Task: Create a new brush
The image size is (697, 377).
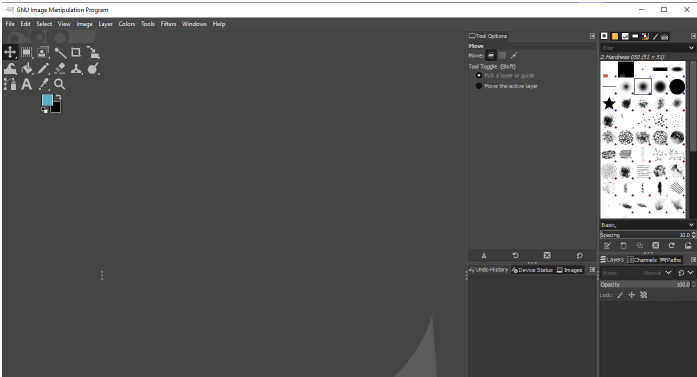Action: pos(623,245)
